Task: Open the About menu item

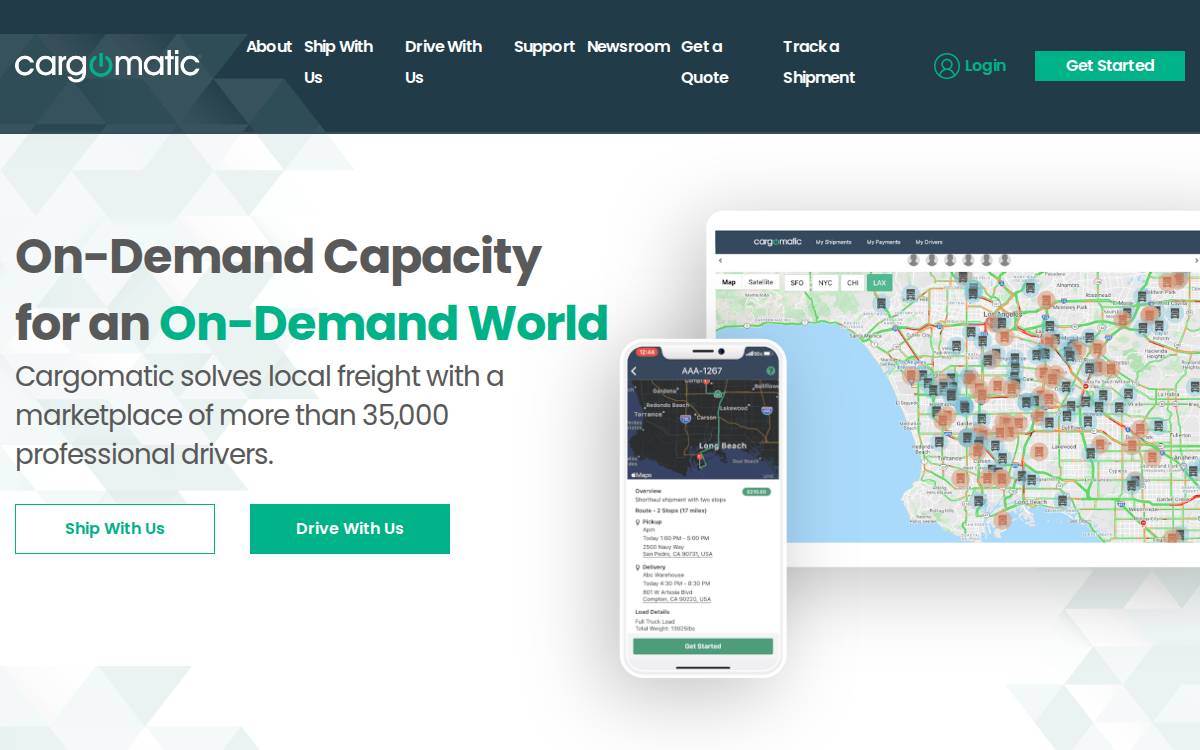Action: [269, 46]
